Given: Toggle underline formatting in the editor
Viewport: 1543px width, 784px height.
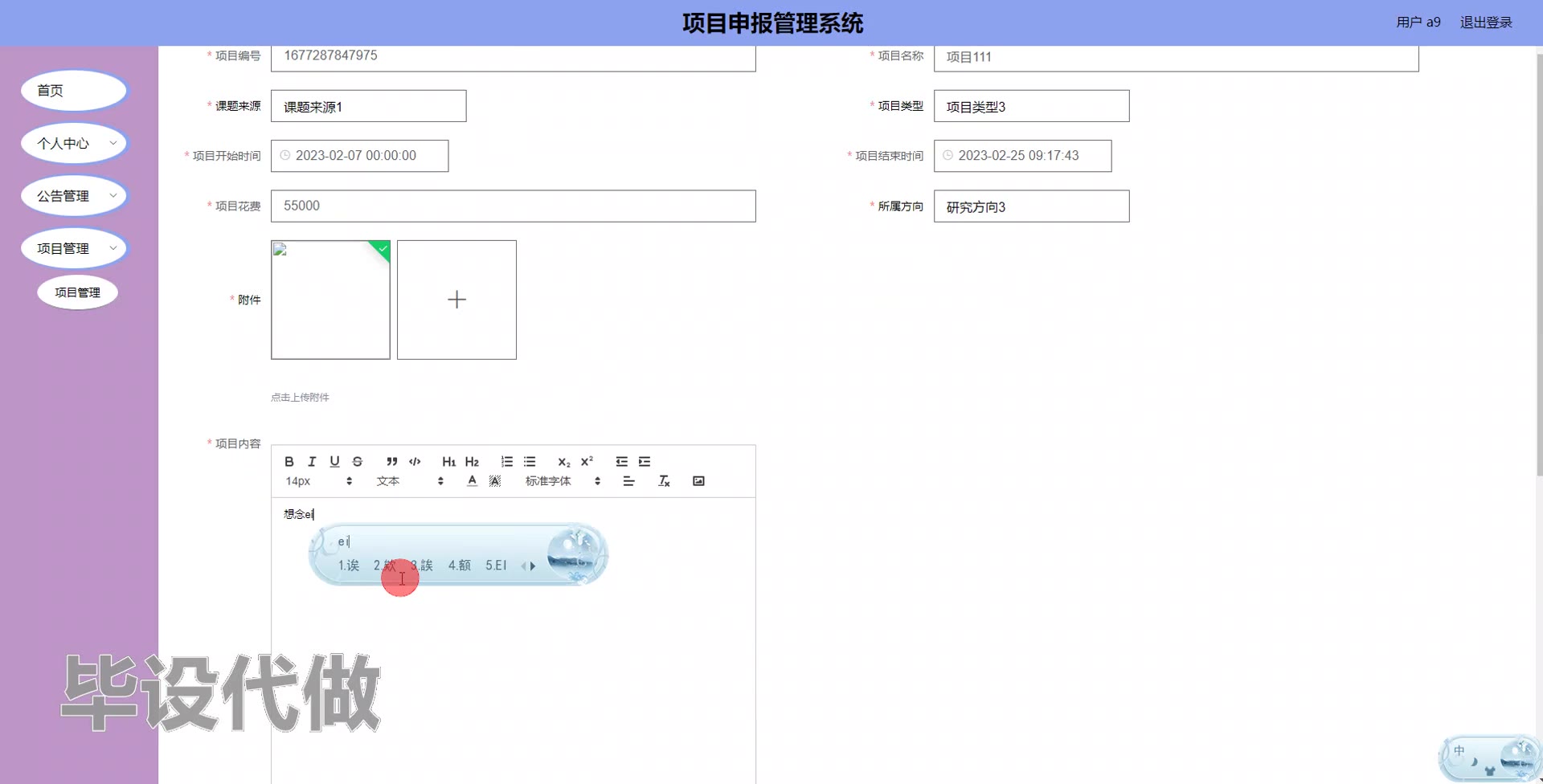Looking at the screenshot, I should pyautogui.click(x=334, y=462).
